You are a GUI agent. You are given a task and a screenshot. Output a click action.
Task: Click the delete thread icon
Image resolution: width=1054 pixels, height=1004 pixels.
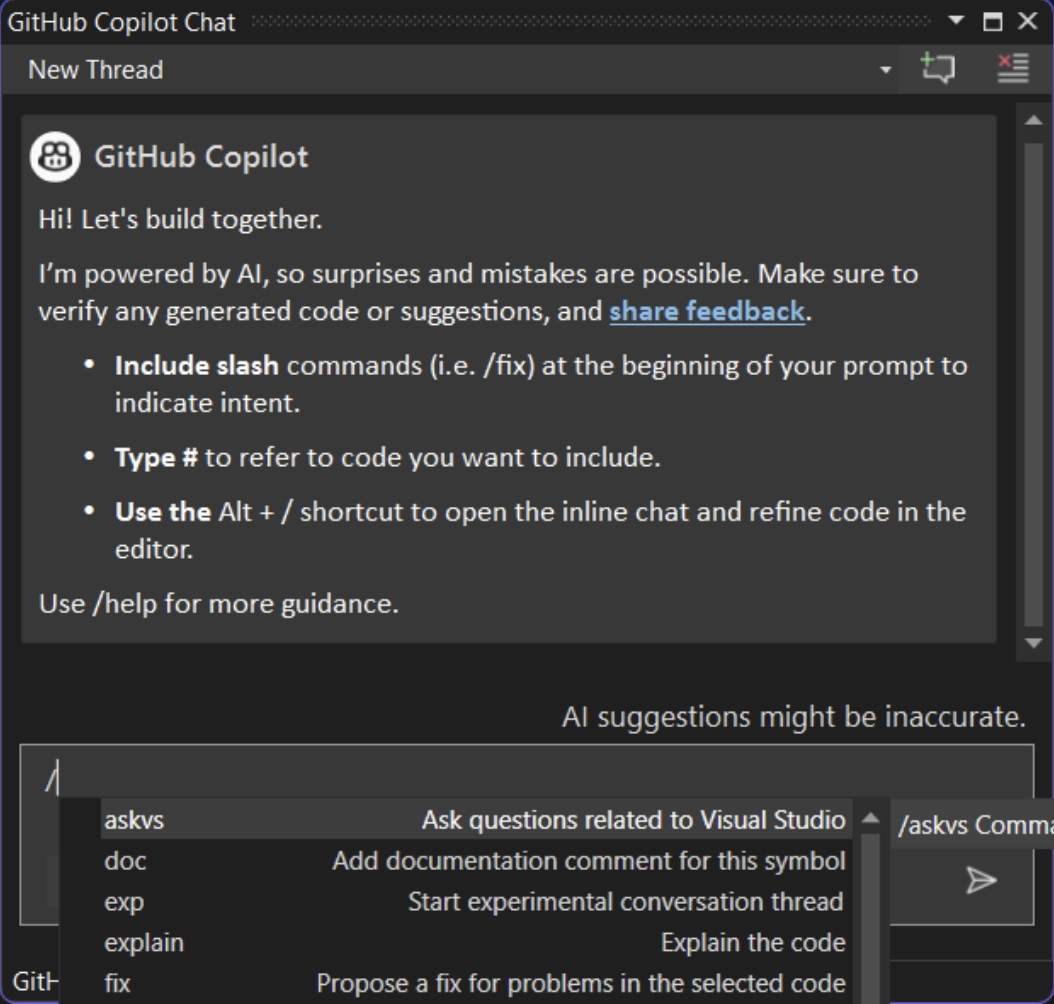(1012, 69)
